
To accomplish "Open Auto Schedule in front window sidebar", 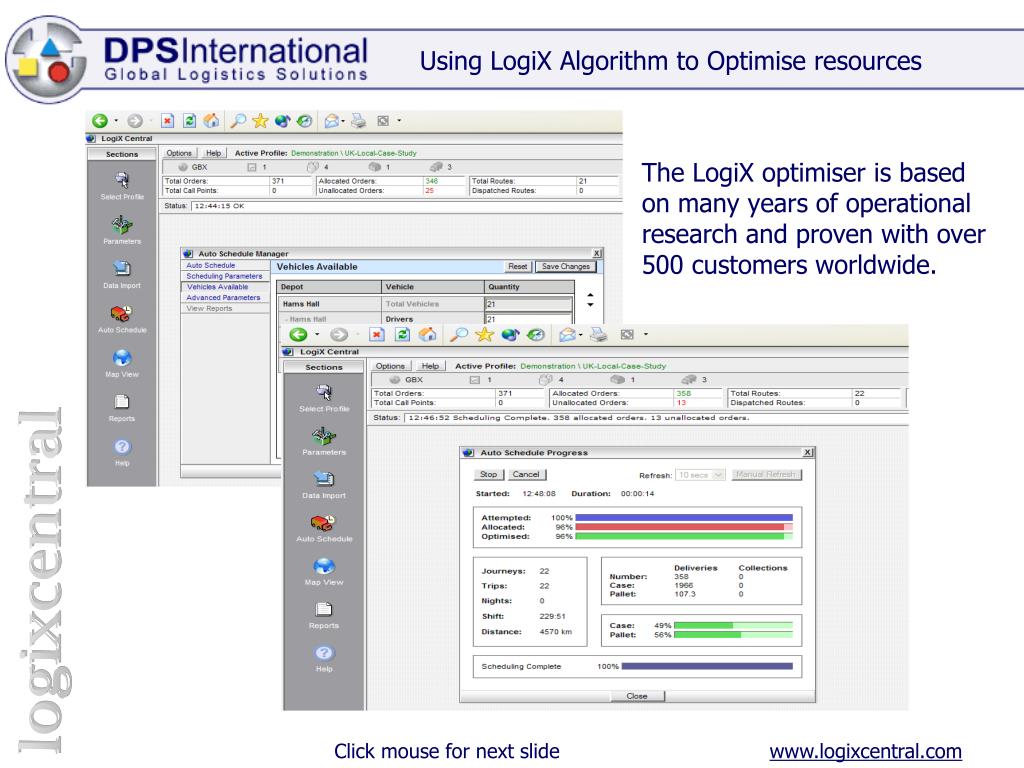I will (324, 528).
